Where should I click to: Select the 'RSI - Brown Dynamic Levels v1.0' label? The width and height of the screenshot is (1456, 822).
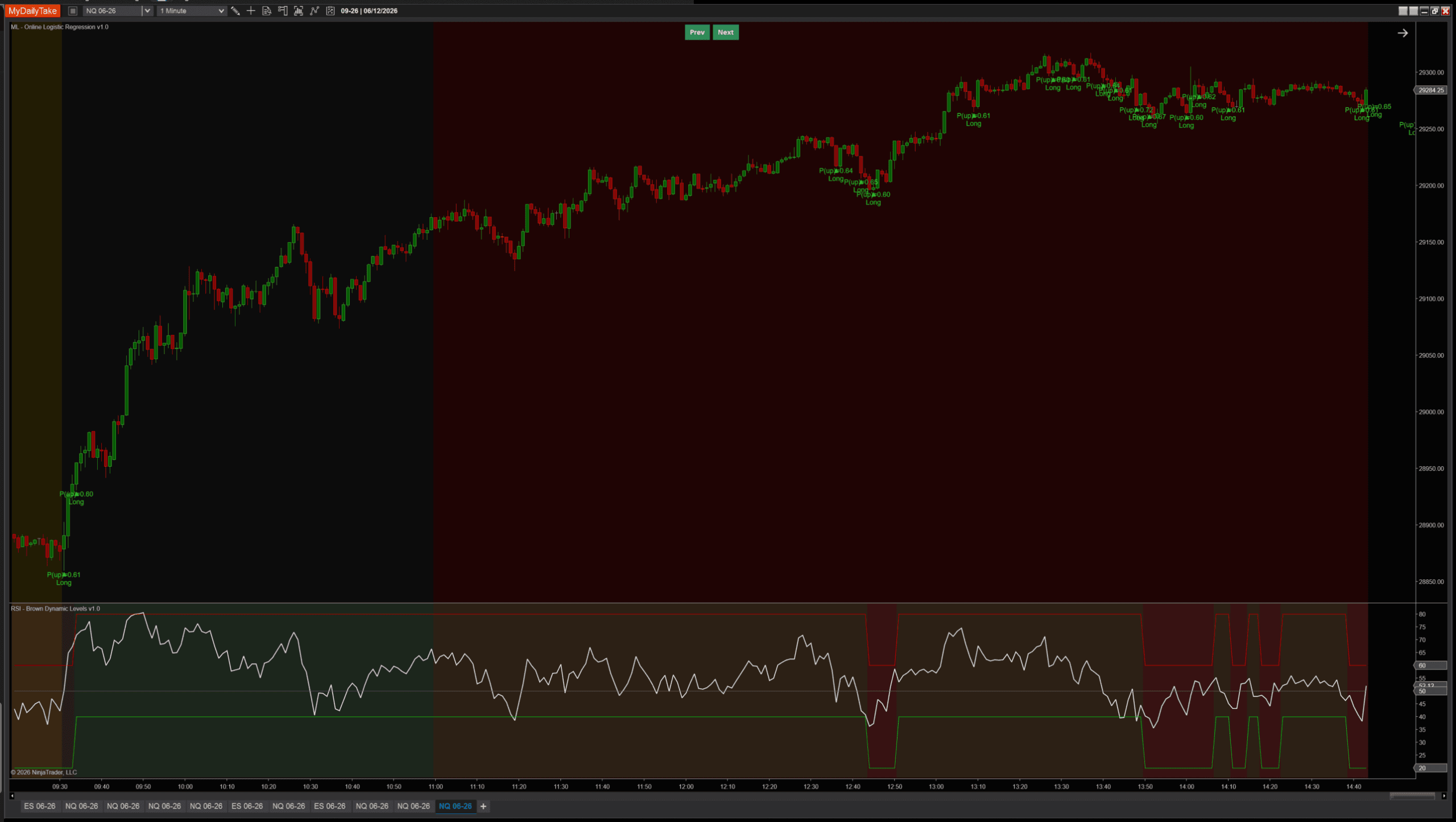click(x=55, y=609)
